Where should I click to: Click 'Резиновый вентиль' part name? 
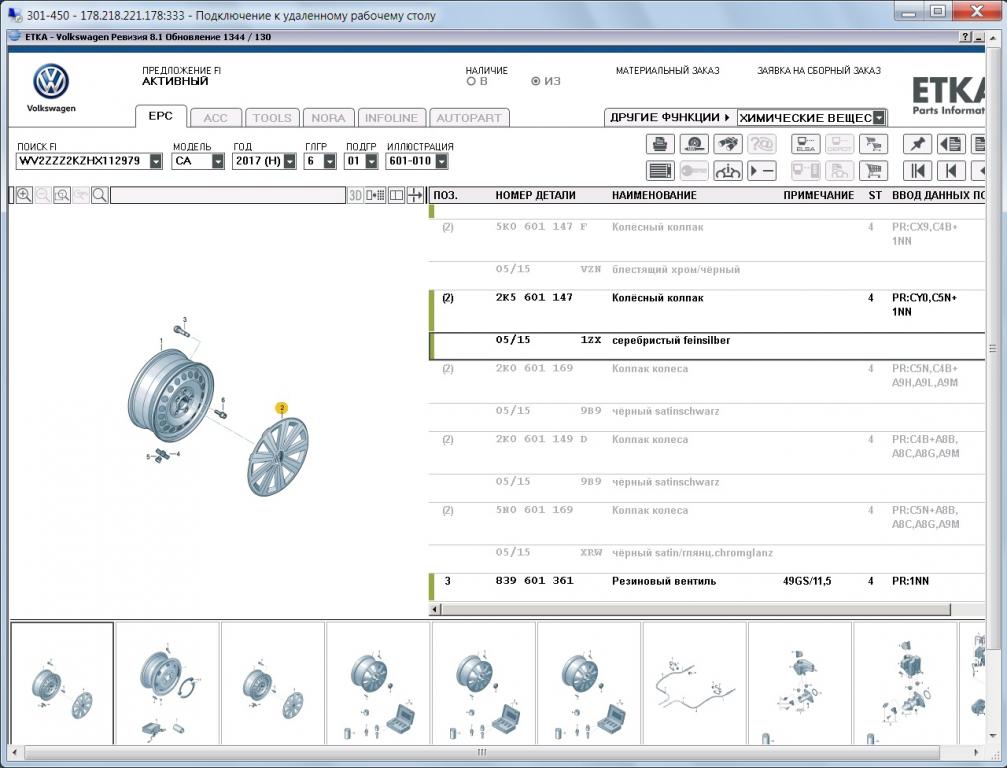click(x=663, y=581)
